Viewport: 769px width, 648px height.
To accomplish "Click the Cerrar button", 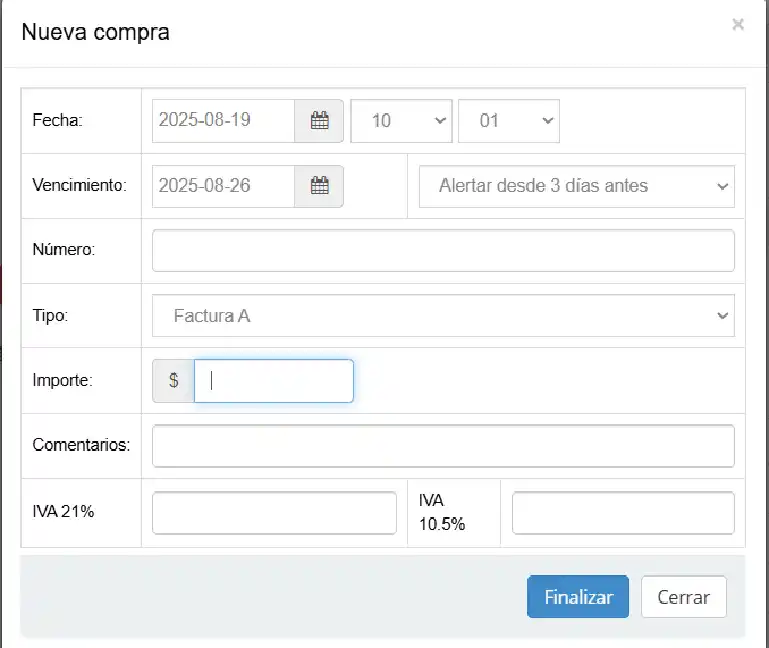I will [683, 597].
